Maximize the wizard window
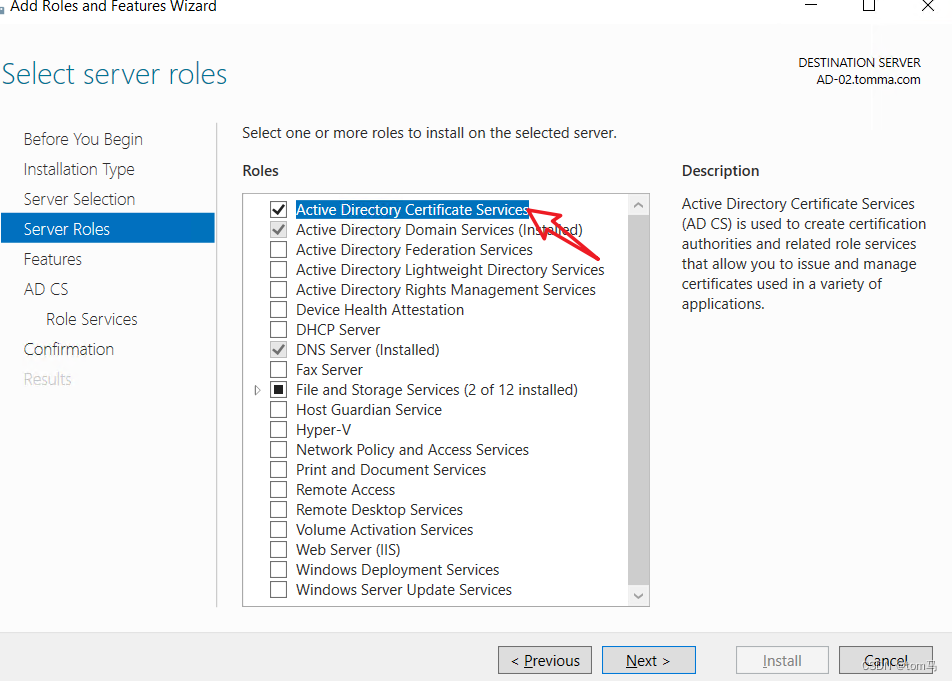Image resolution: width=952 pixels, height=681 pixels. tap(869, 6)
